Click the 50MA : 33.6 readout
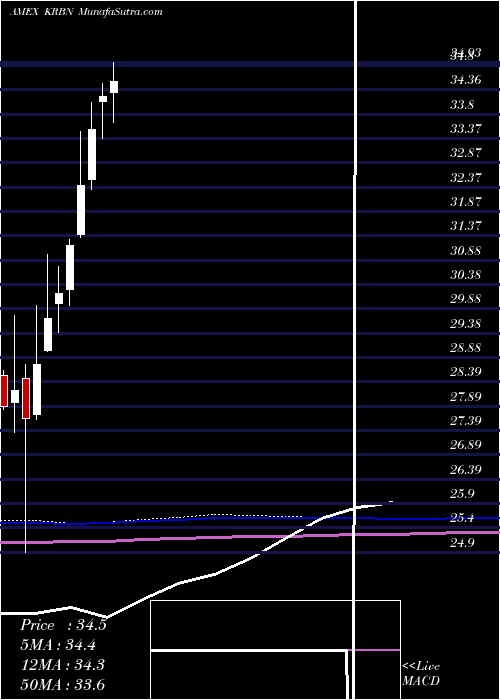Screen dimensions: 500x700 click(62, 684)
